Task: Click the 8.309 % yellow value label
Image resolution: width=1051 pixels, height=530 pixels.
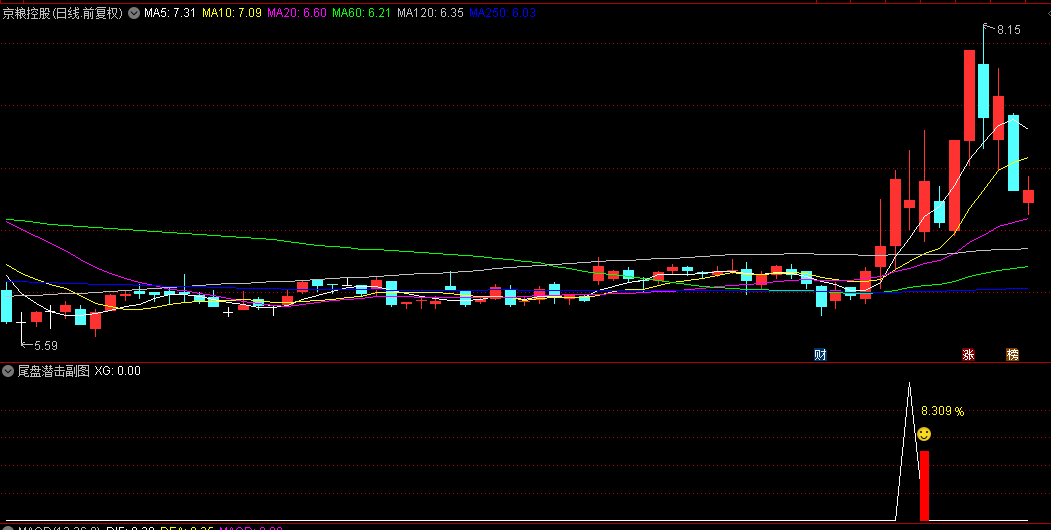Action: pos(942,411)
